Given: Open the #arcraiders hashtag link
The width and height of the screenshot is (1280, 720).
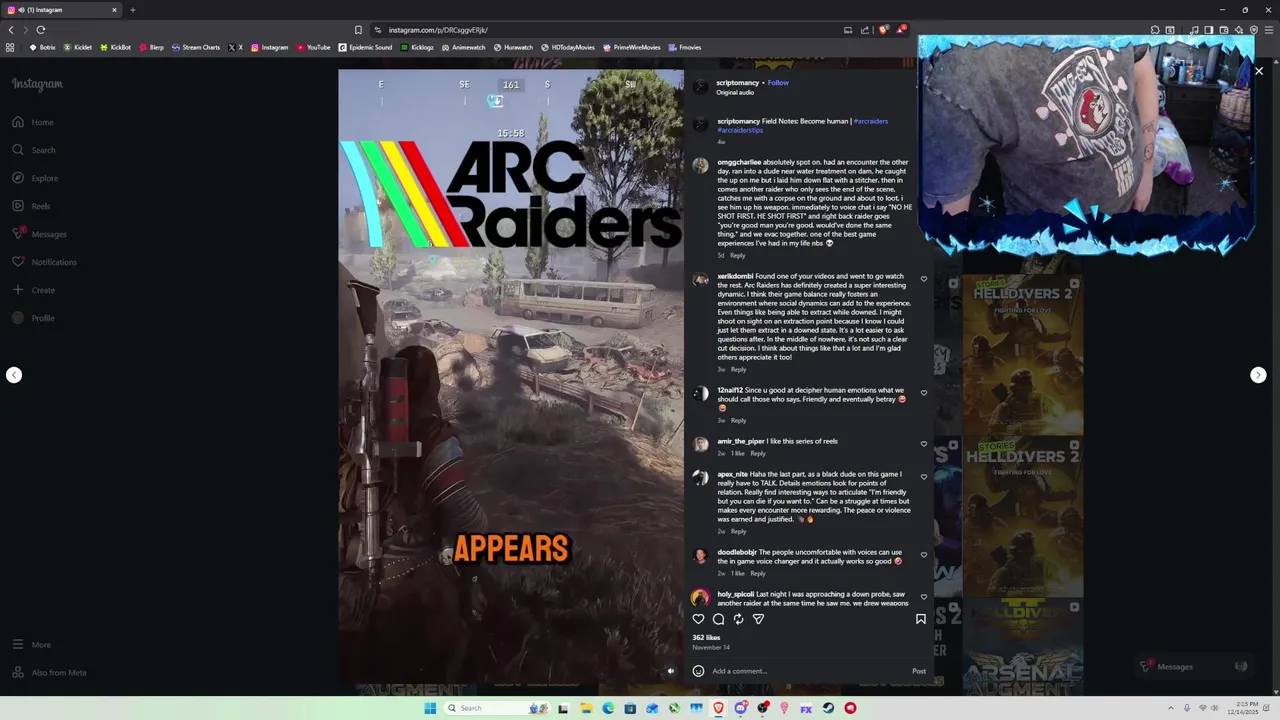Looking at the screenshot, I should coord(870,121).
